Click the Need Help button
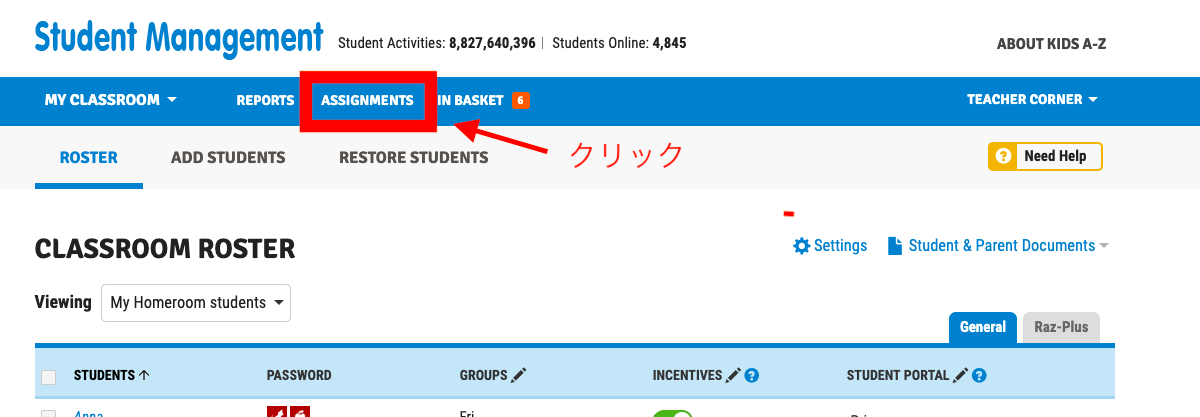Viewport: 1200px width, 417px height. tap(1045, 157)
